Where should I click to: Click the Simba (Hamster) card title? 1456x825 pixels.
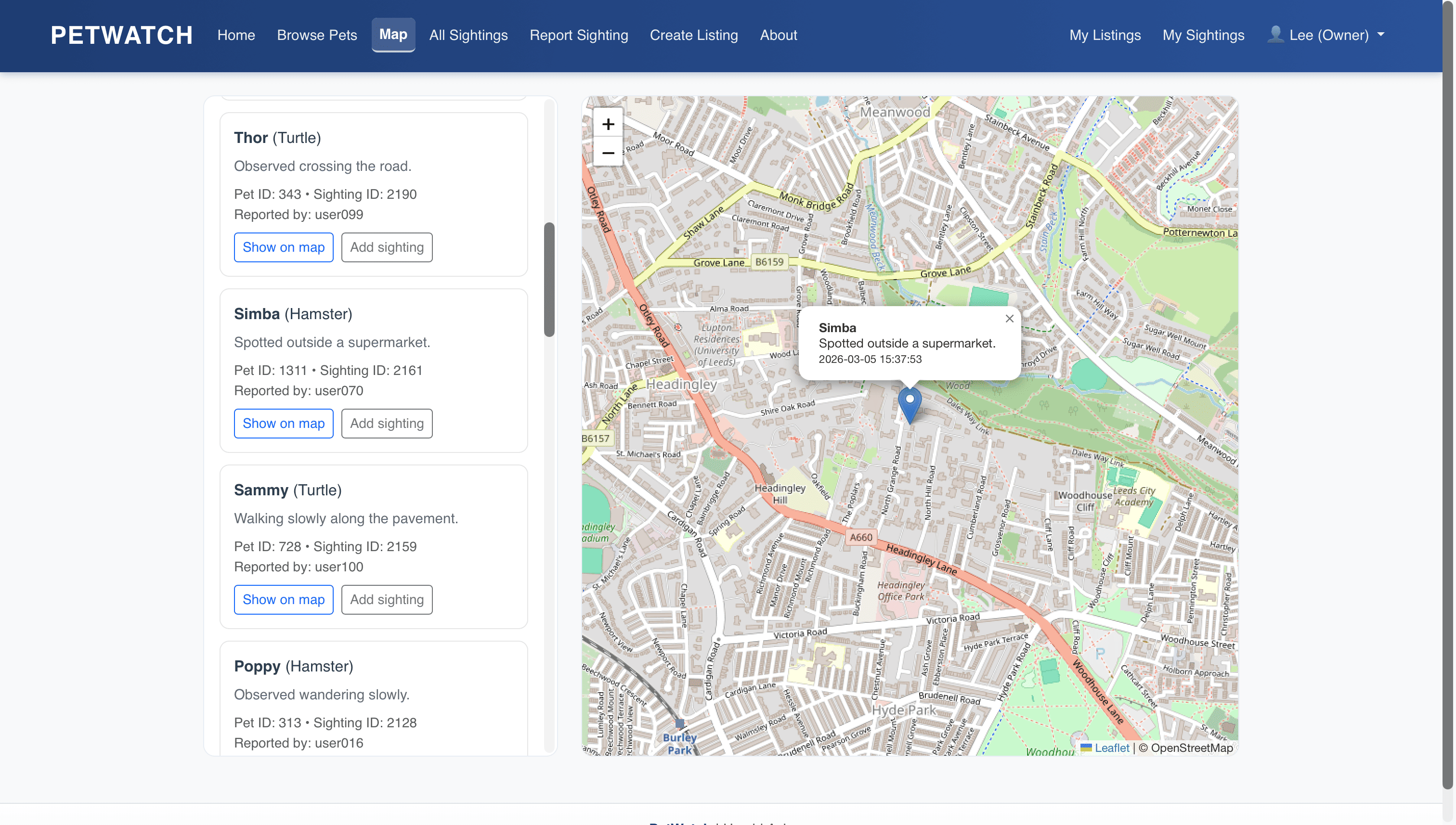pyautogui.click(x=293, y=314)
